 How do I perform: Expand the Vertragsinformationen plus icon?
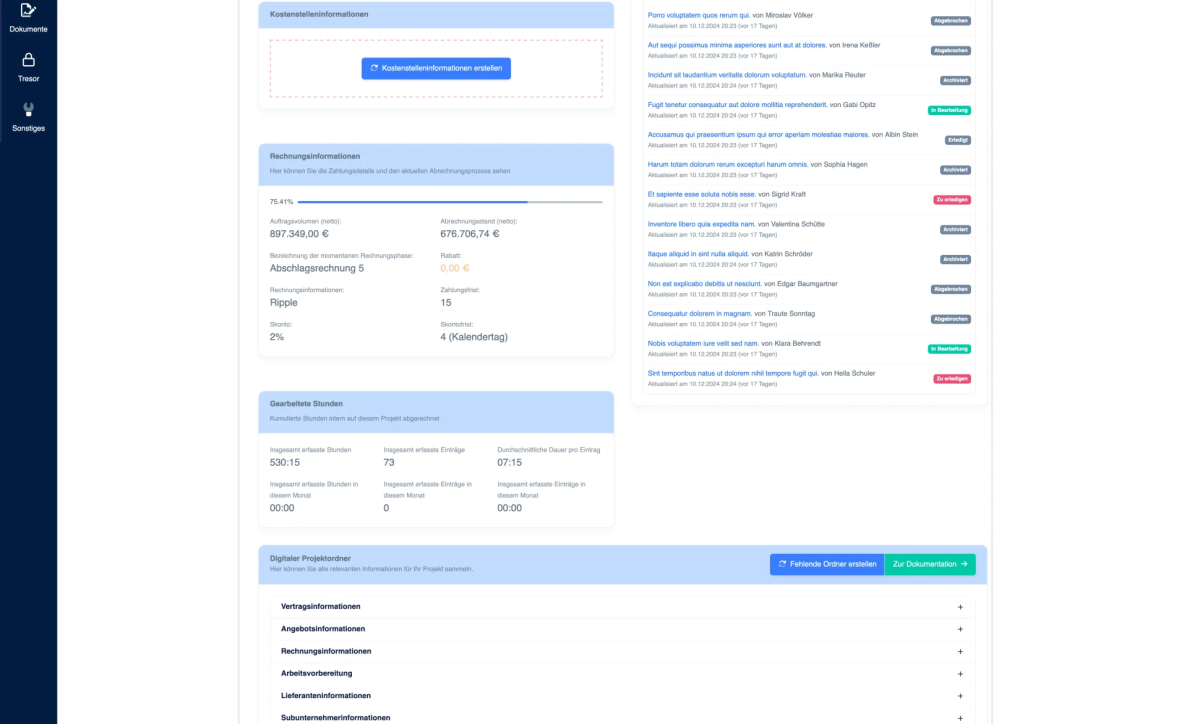960,607
